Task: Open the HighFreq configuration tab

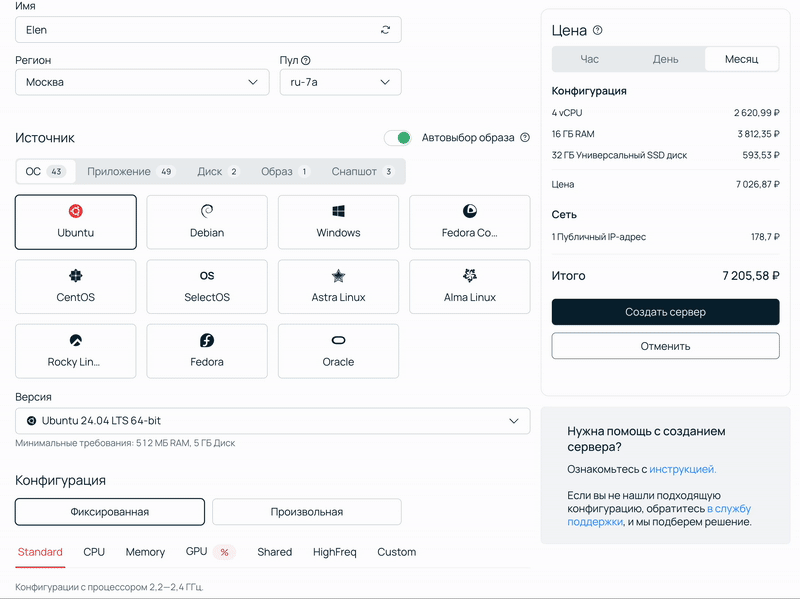Action: [335, 552]
